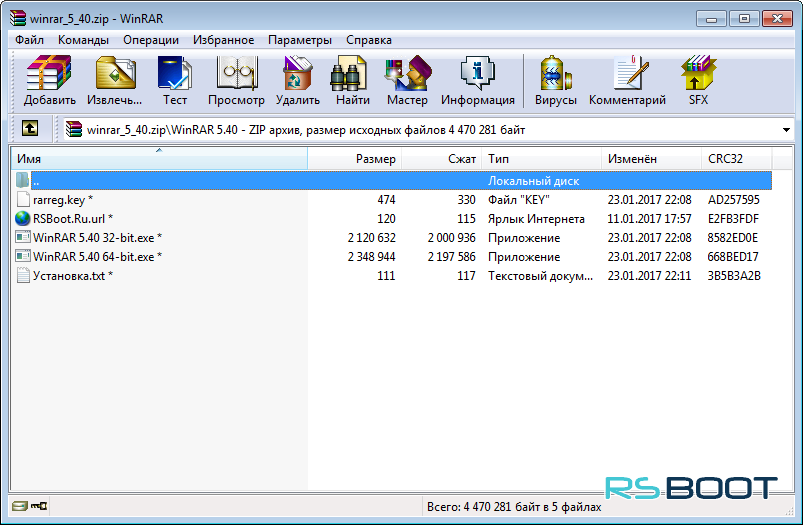Click CRC32 value 668BED17
Viewport: 803px width, 525px height.
coord(732,257)
